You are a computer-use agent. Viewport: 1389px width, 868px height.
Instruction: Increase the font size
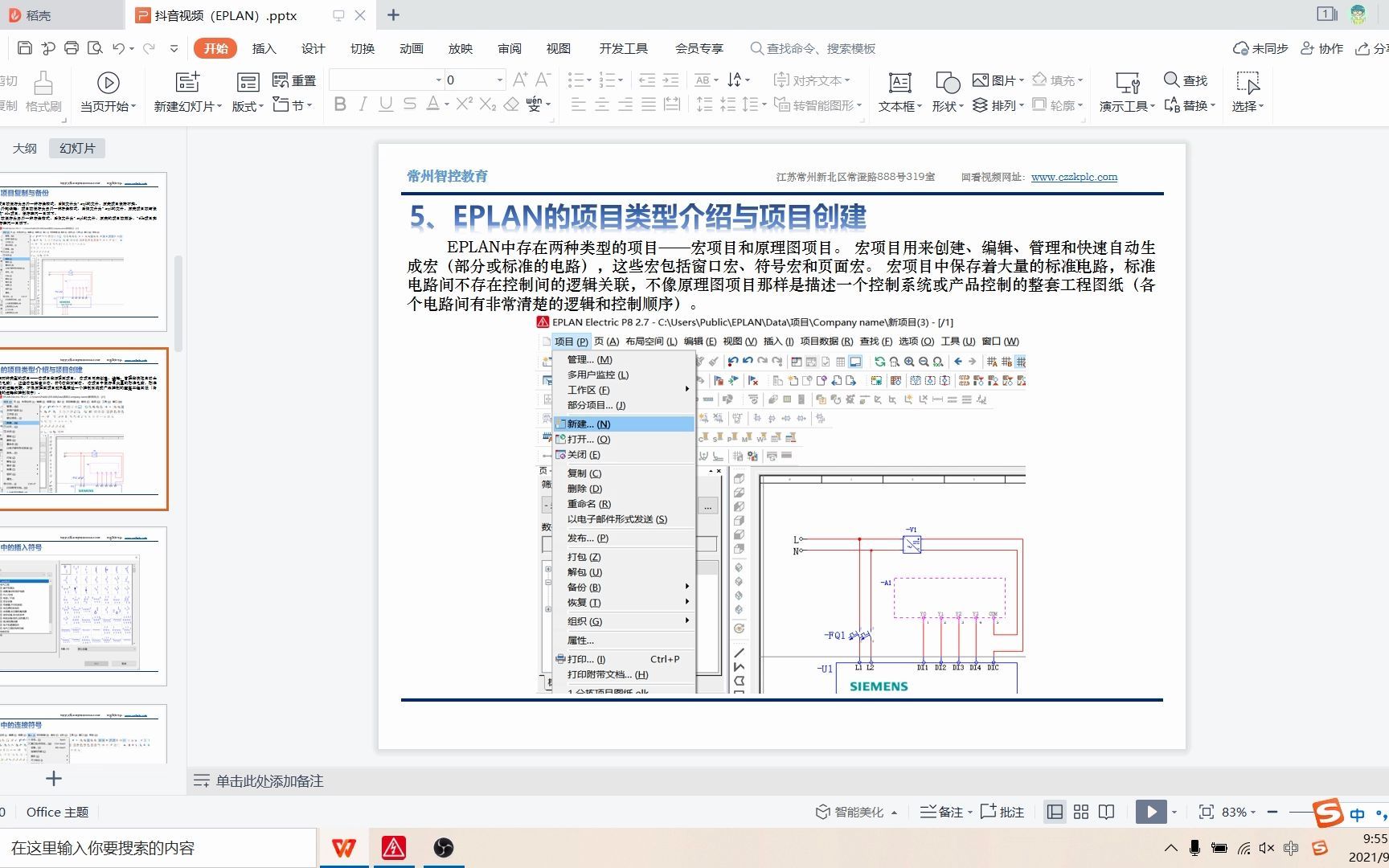click(520, 80)
